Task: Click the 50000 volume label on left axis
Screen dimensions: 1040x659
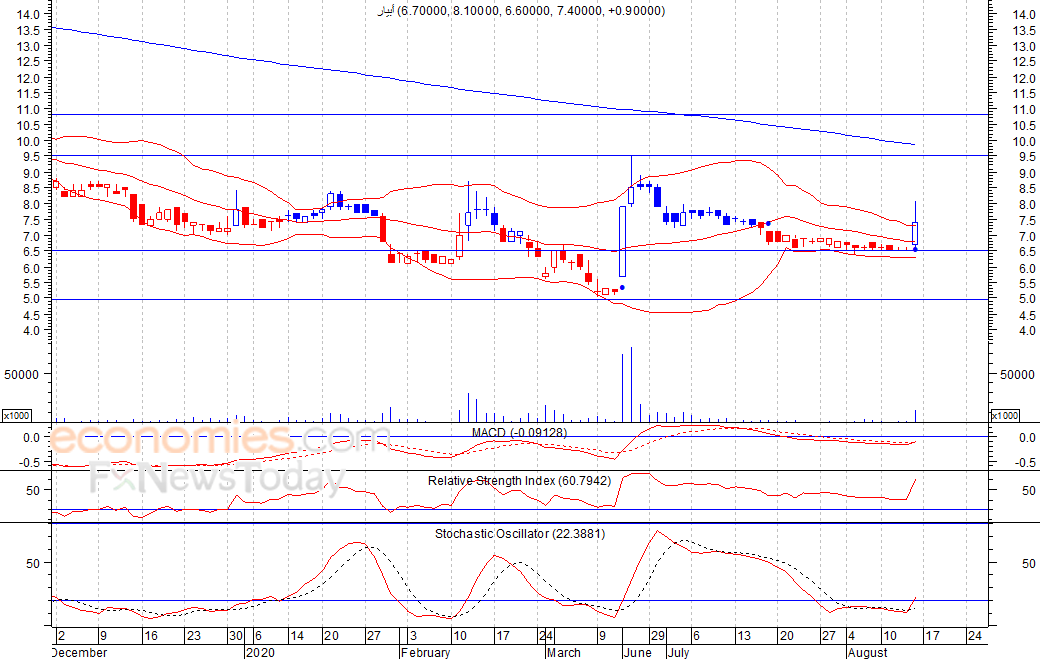Action: (x=22, y=375)
